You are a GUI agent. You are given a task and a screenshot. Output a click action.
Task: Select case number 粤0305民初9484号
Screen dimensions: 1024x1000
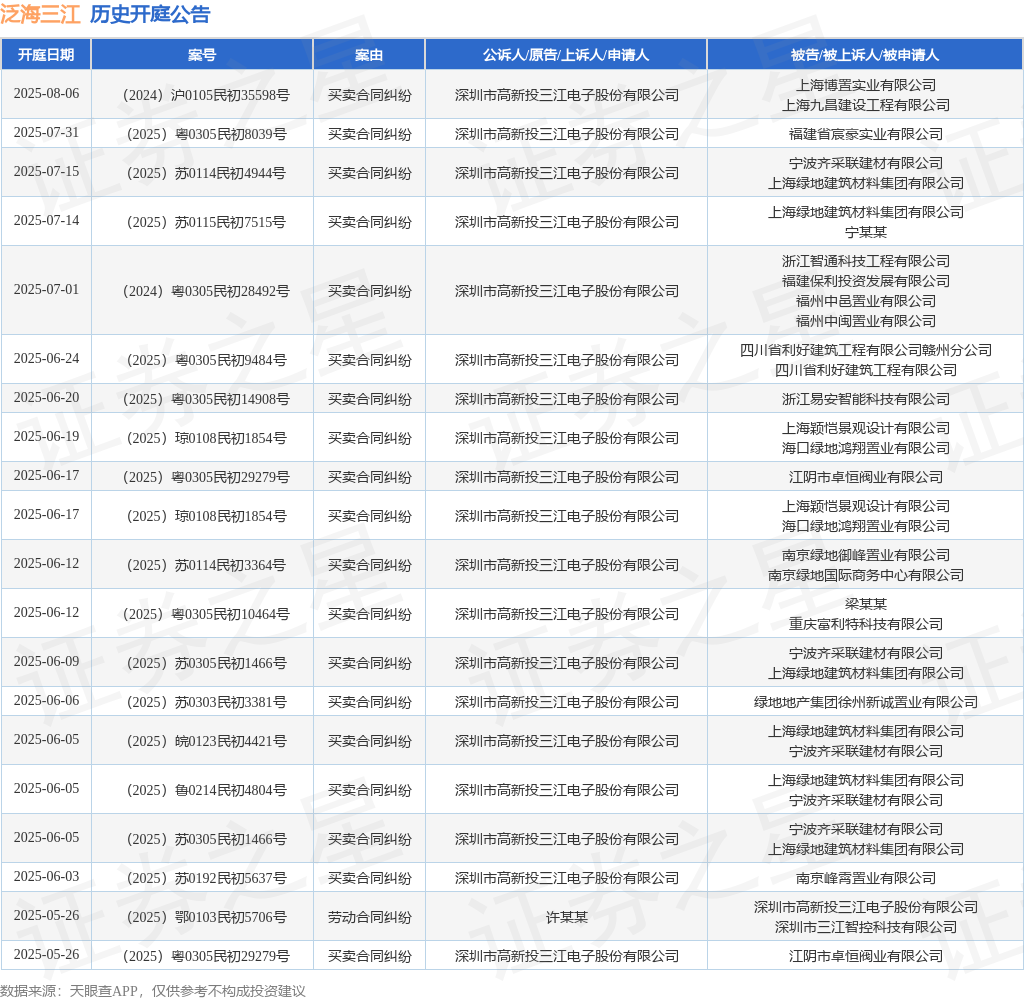pyautogui.click(x=206, y=360)
